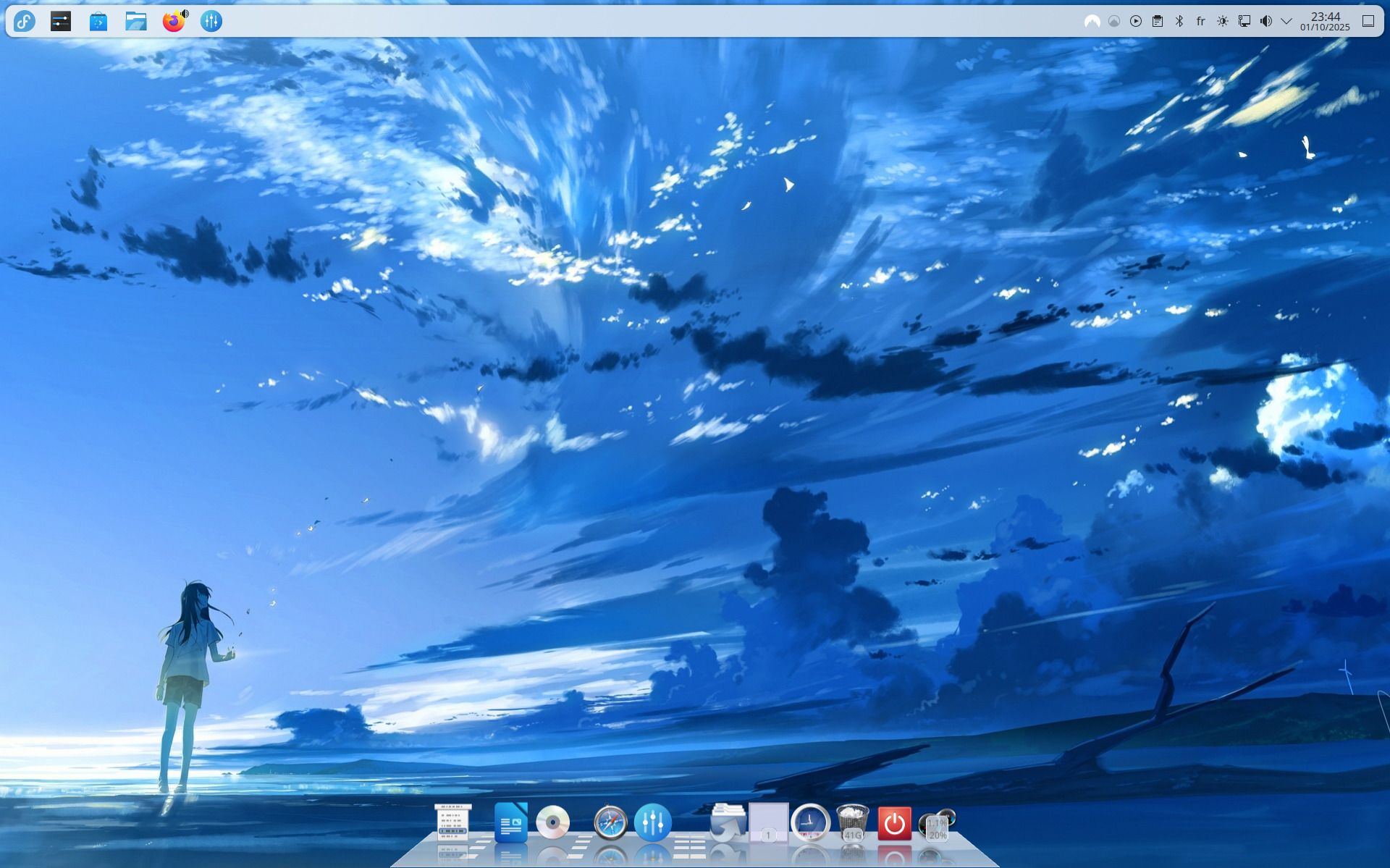Open the applications menu dock icon
The image size is (1390, 868).
(x=453, y=822)
